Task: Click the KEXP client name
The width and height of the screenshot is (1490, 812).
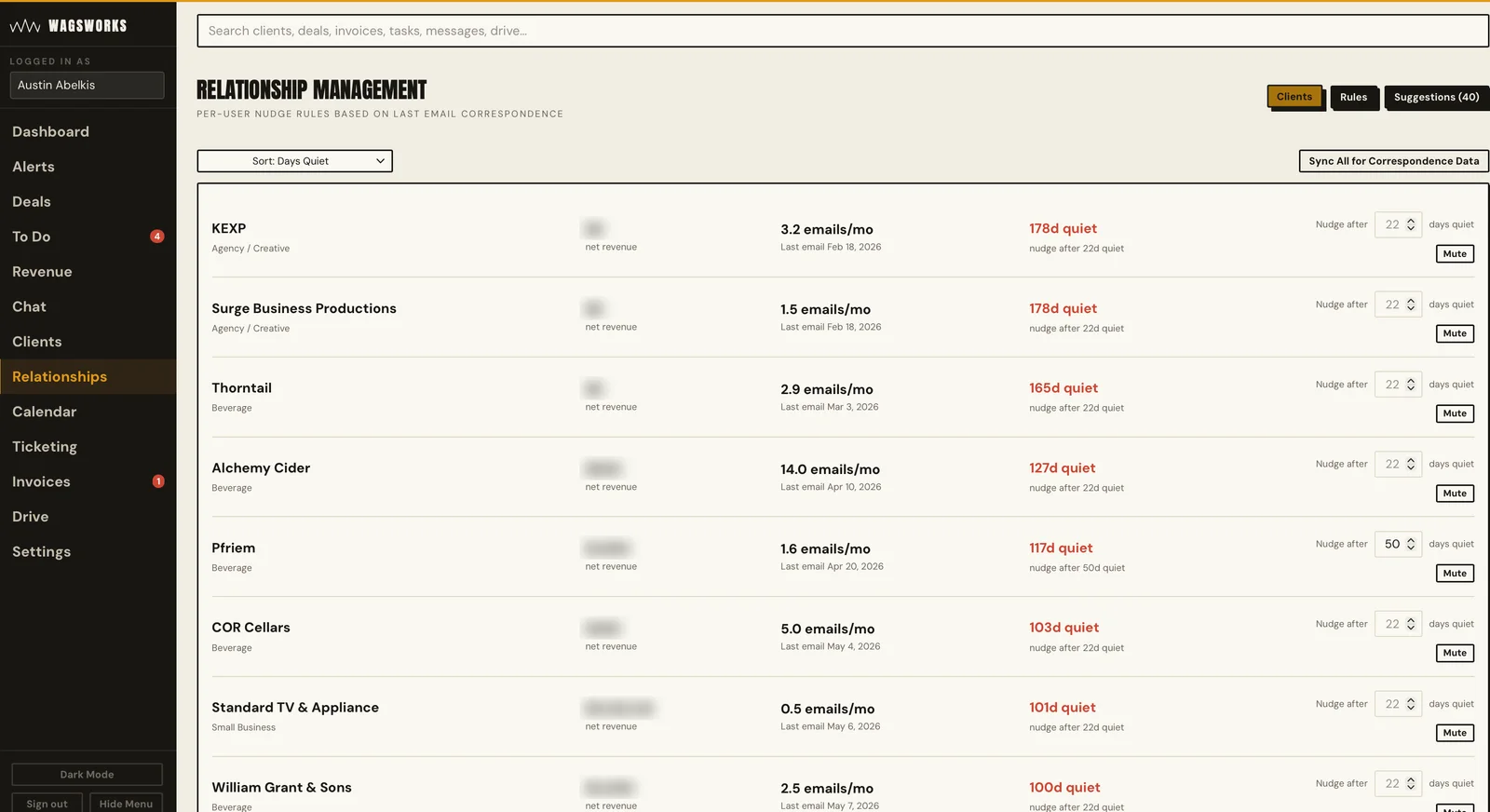Action: click(229, 228)
